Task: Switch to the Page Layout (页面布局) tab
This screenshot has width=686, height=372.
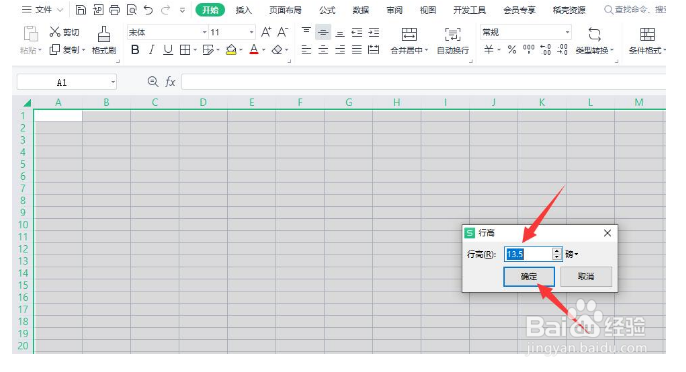Action: (285, 10)
